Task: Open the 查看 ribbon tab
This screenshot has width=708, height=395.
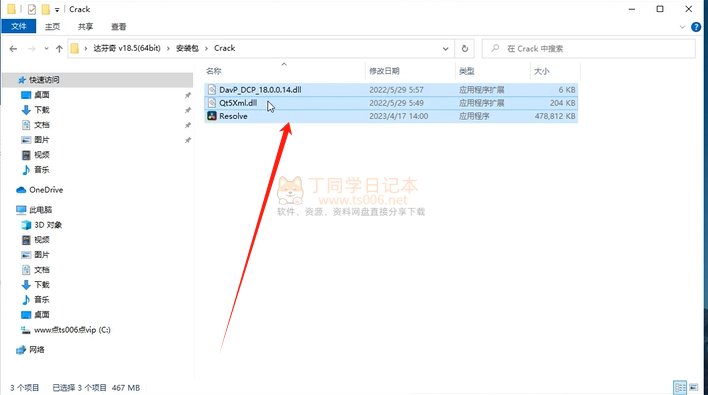Action: [x=119, y=27]
